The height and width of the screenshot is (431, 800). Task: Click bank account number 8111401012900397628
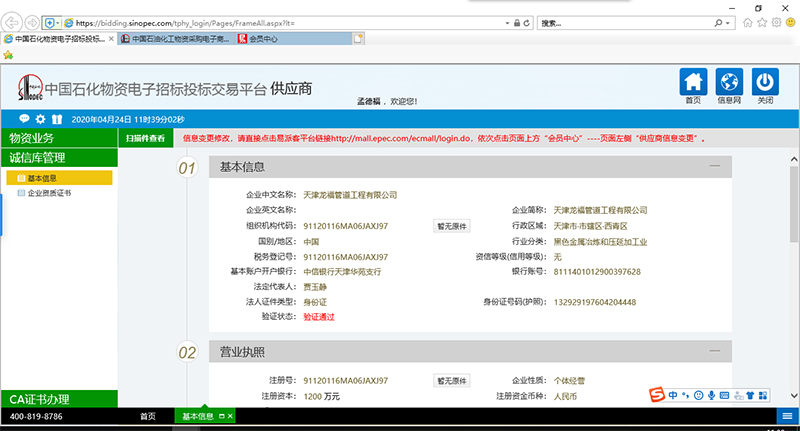[x=597, y=272]
